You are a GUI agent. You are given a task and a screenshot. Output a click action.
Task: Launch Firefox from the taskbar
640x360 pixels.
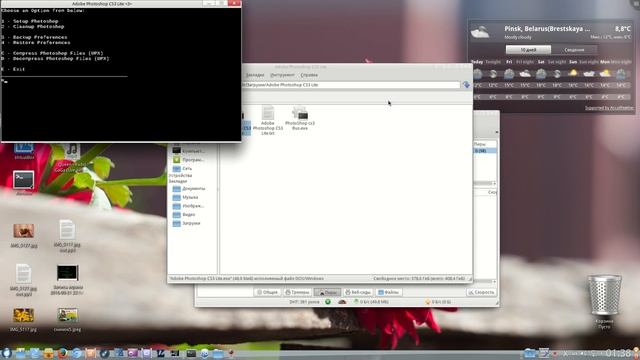click(x=62, y=353)
